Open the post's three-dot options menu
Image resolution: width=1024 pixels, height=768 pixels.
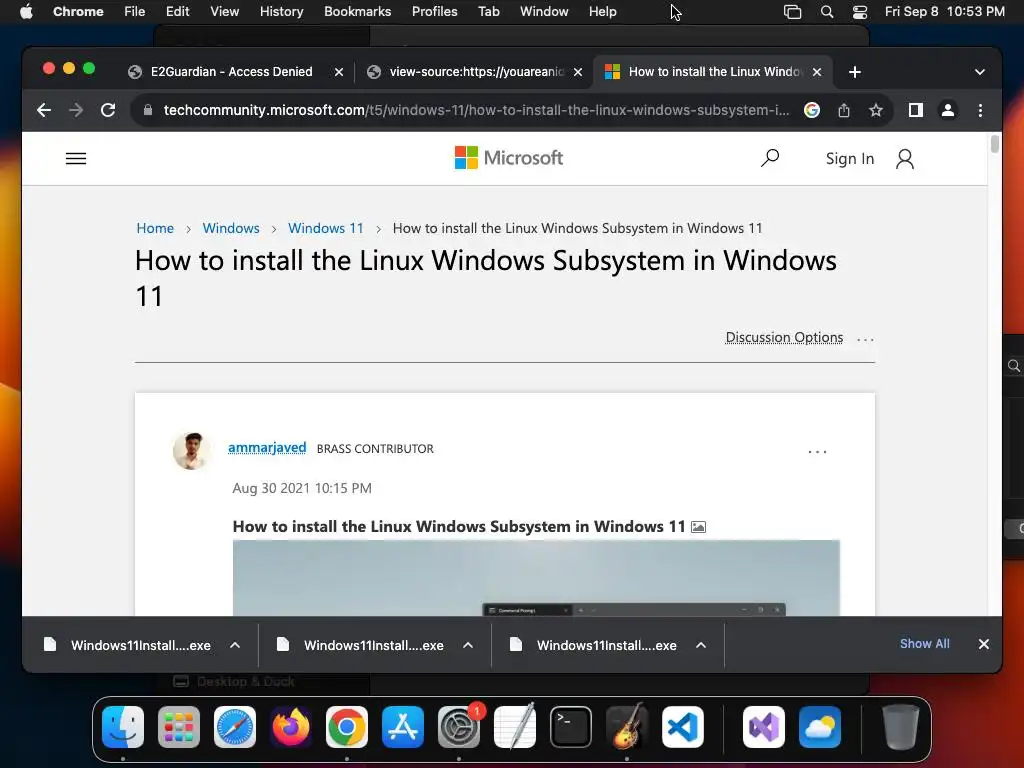pos(817,451)
